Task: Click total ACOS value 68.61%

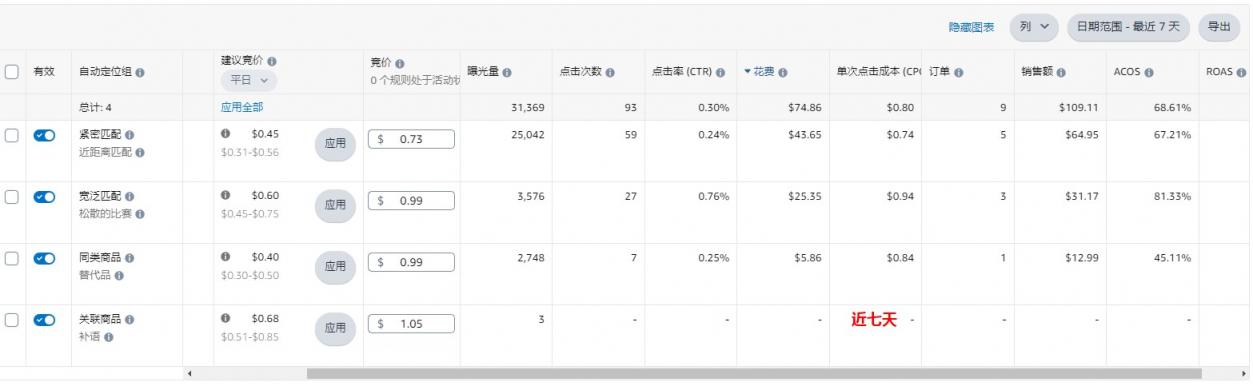Action: [x=1172, y=106]
